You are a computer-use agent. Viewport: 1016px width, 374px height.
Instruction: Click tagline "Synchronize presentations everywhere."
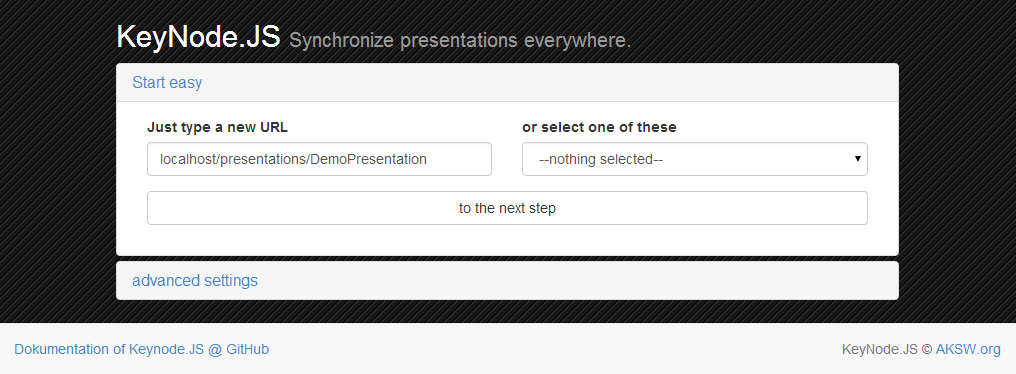460,41
